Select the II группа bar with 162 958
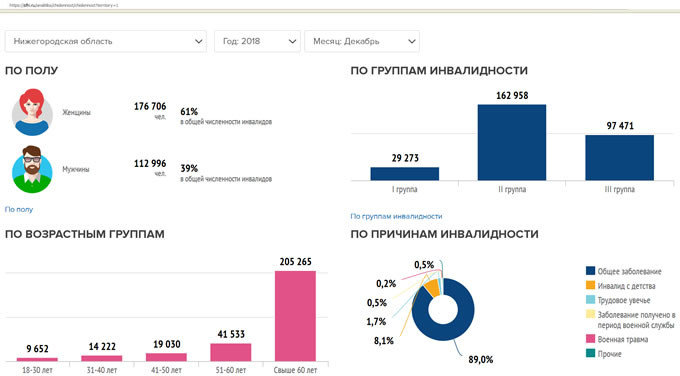The image size is (680, 376). [x=512, y=142]
